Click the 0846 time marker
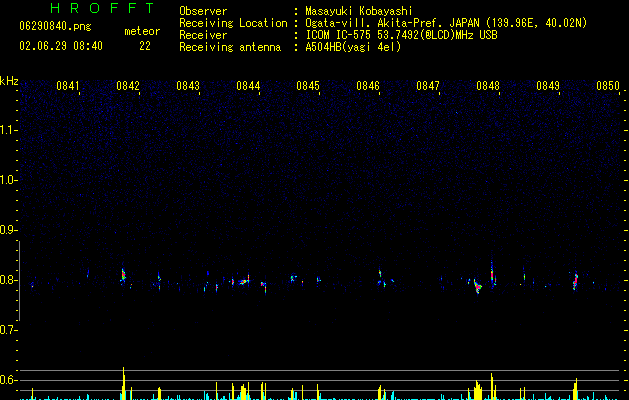The height and width of the screenshot is (400, 629). point(368,86)
